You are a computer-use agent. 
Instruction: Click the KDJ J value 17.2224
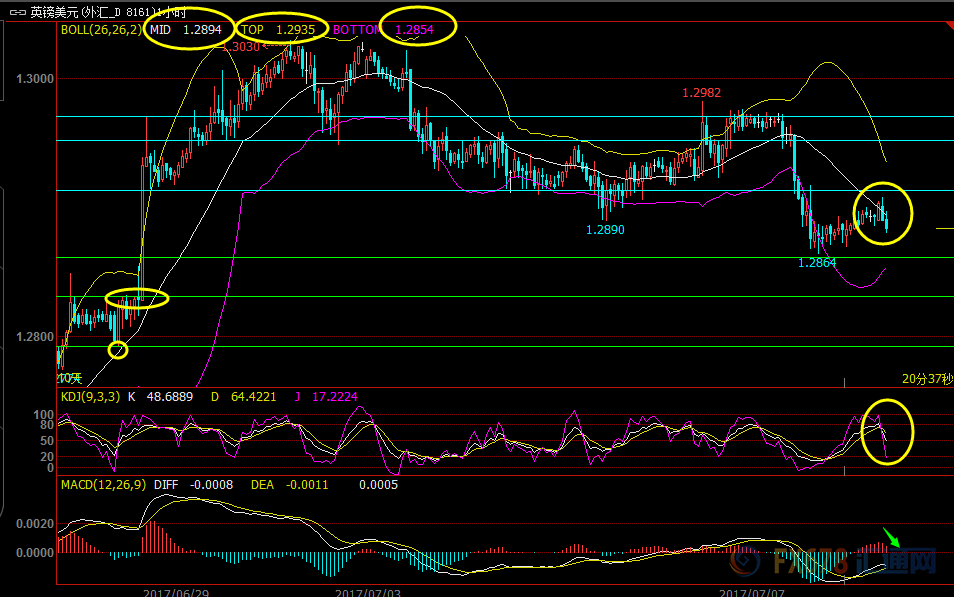pyautogui.click(x=335, y=397)
